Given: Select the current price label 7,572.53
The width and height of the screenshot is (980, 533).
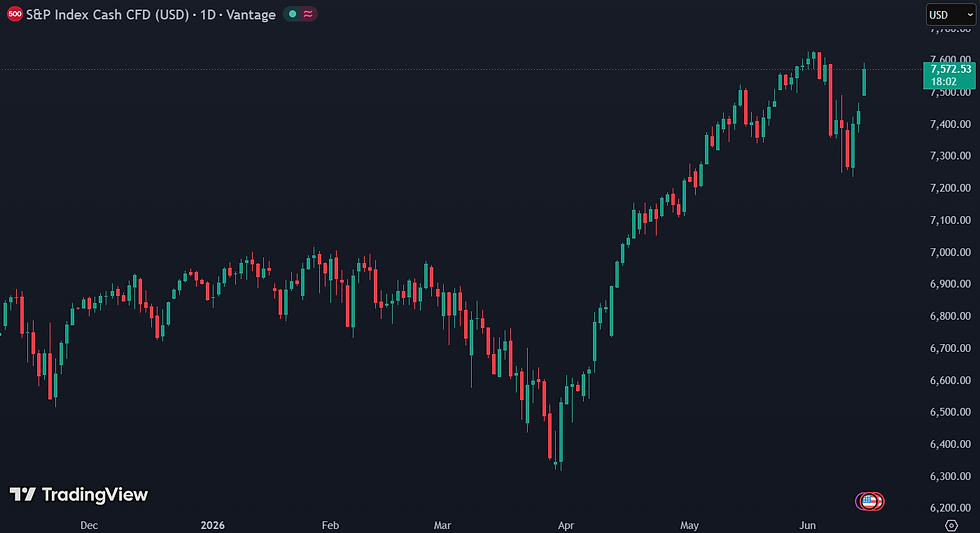Looking at the screenshot, I should (x=950, y=69).
